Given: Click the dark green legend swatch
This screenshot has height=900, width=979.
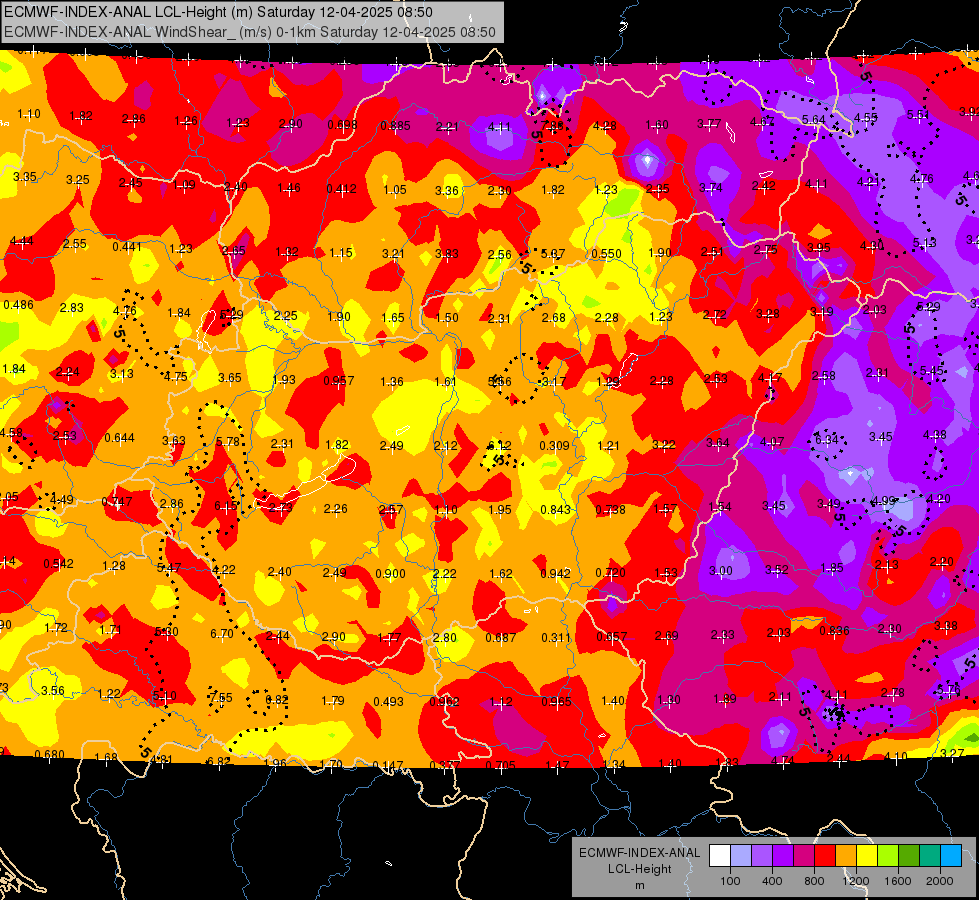Looking at the screenshot, I should (909, 856).
